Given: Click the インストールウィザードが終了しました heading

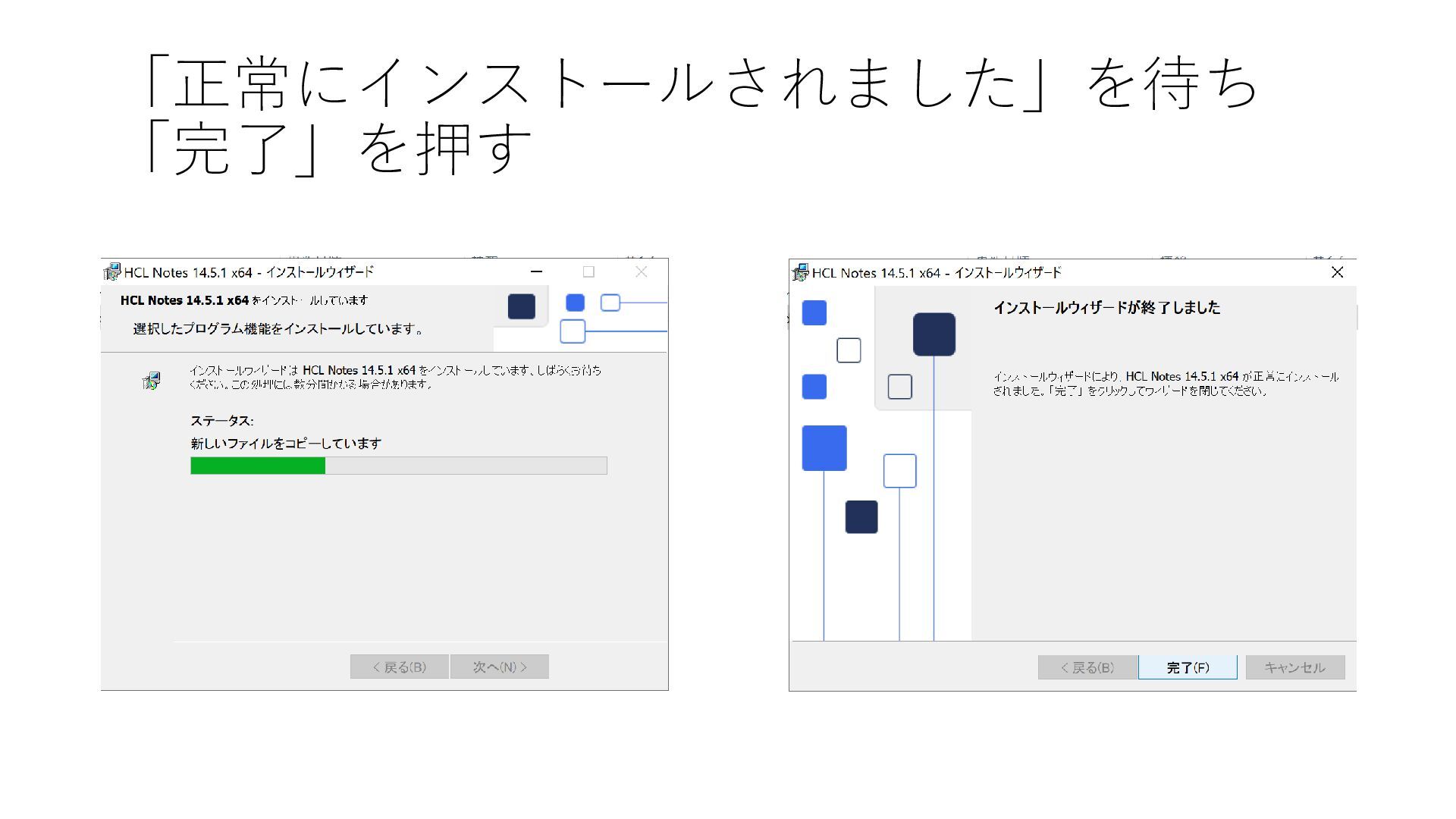Looking at the screenshot, I should tap(1106, 308).
